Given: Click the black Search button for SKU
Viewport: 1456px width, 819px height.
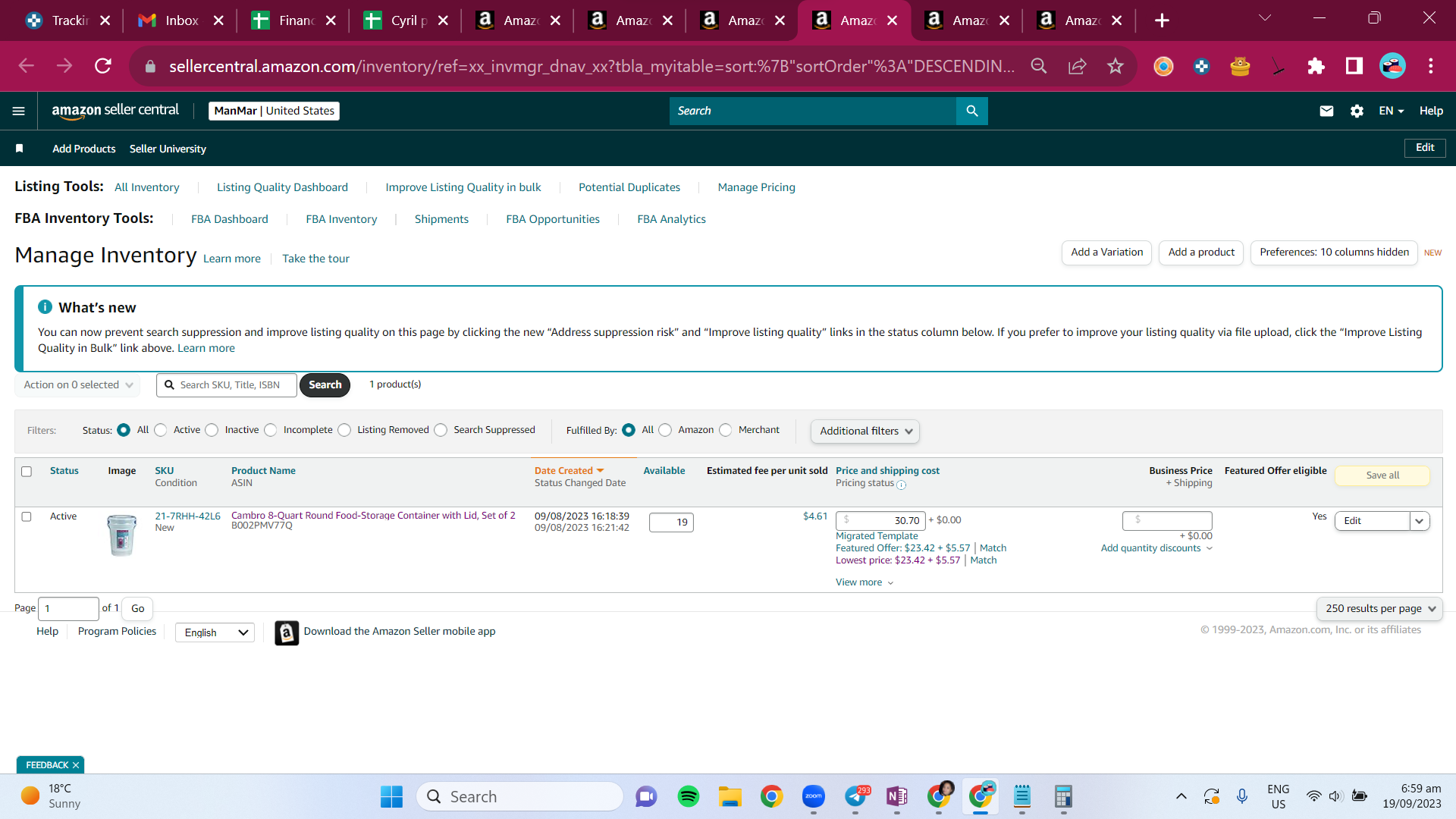Looking at the screenshot, I should tap(325, 385).
